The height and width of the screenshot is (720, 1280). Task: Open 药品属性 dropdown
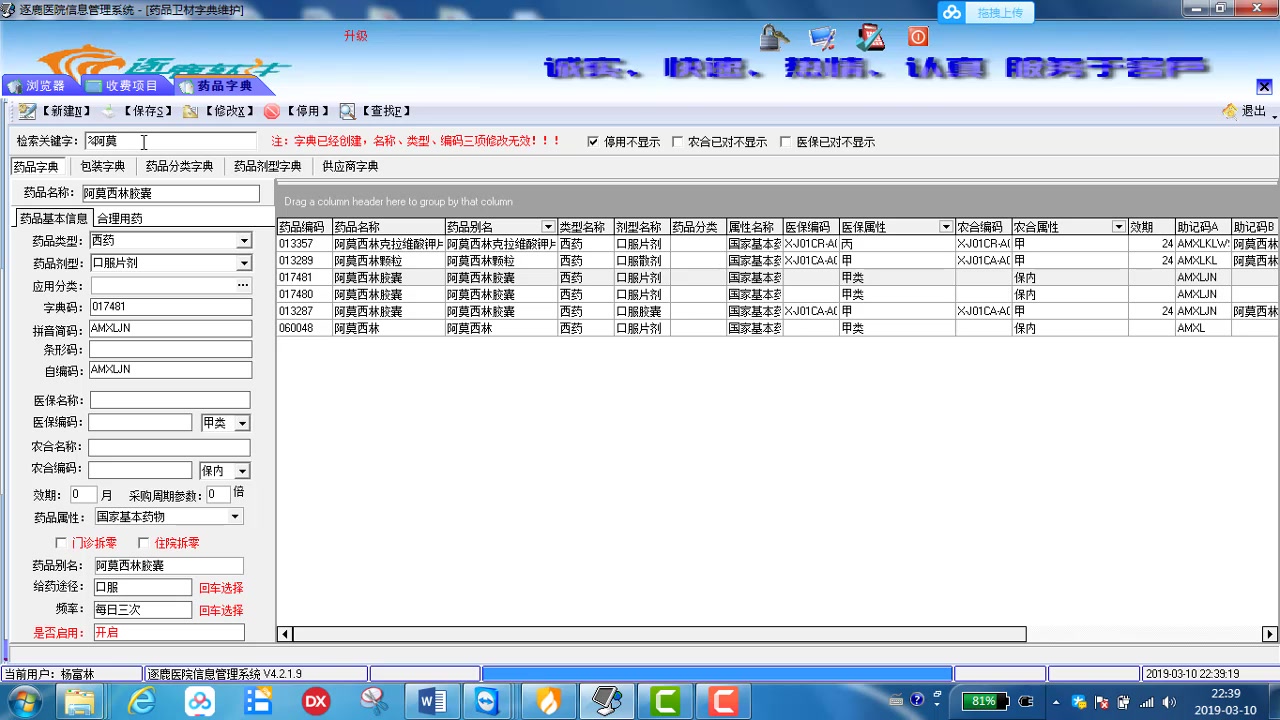point(235,517)
